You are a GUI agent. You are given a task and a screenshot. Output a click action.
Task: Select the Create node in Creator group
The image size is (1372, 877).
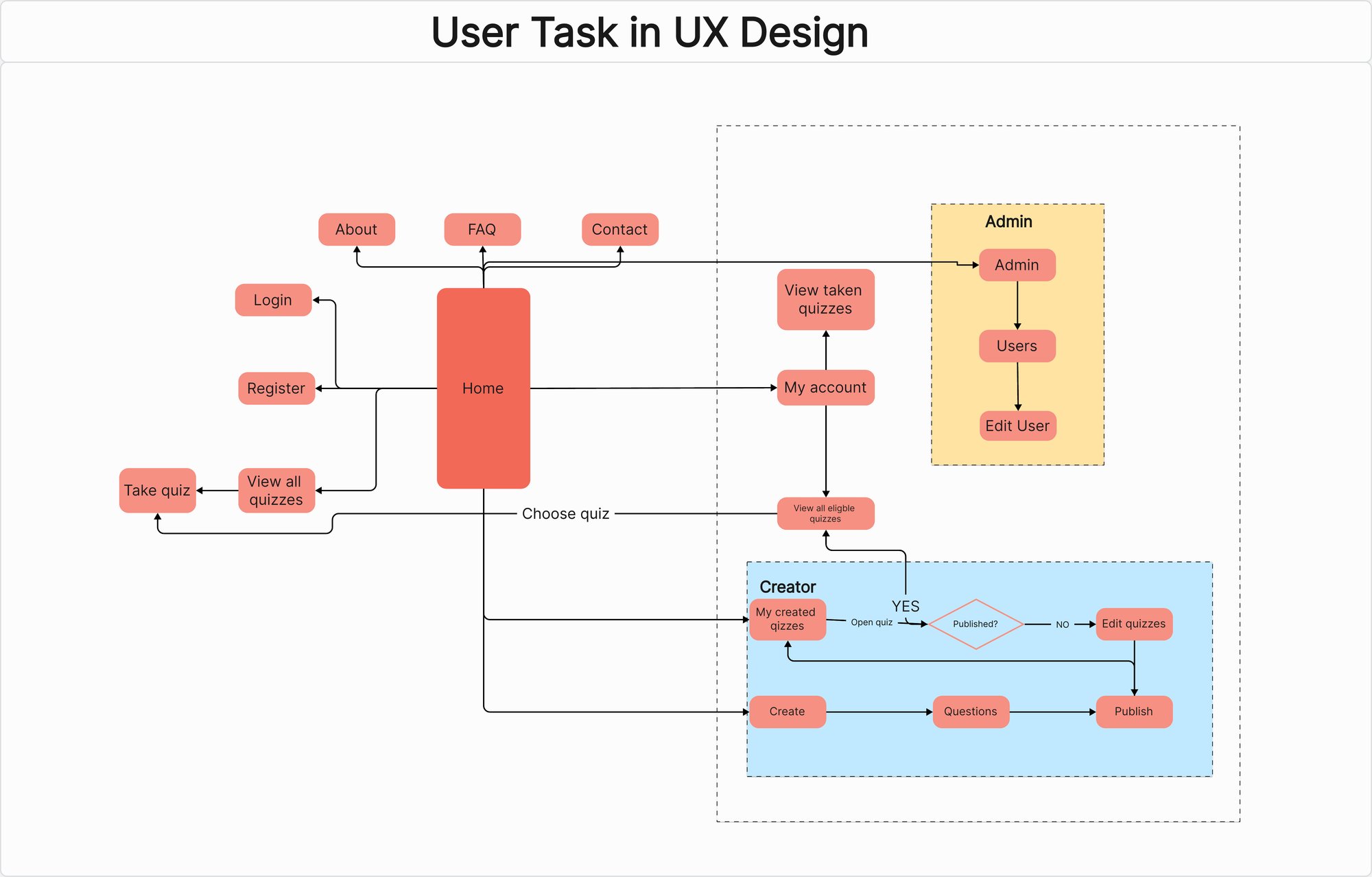coord(787,711)
